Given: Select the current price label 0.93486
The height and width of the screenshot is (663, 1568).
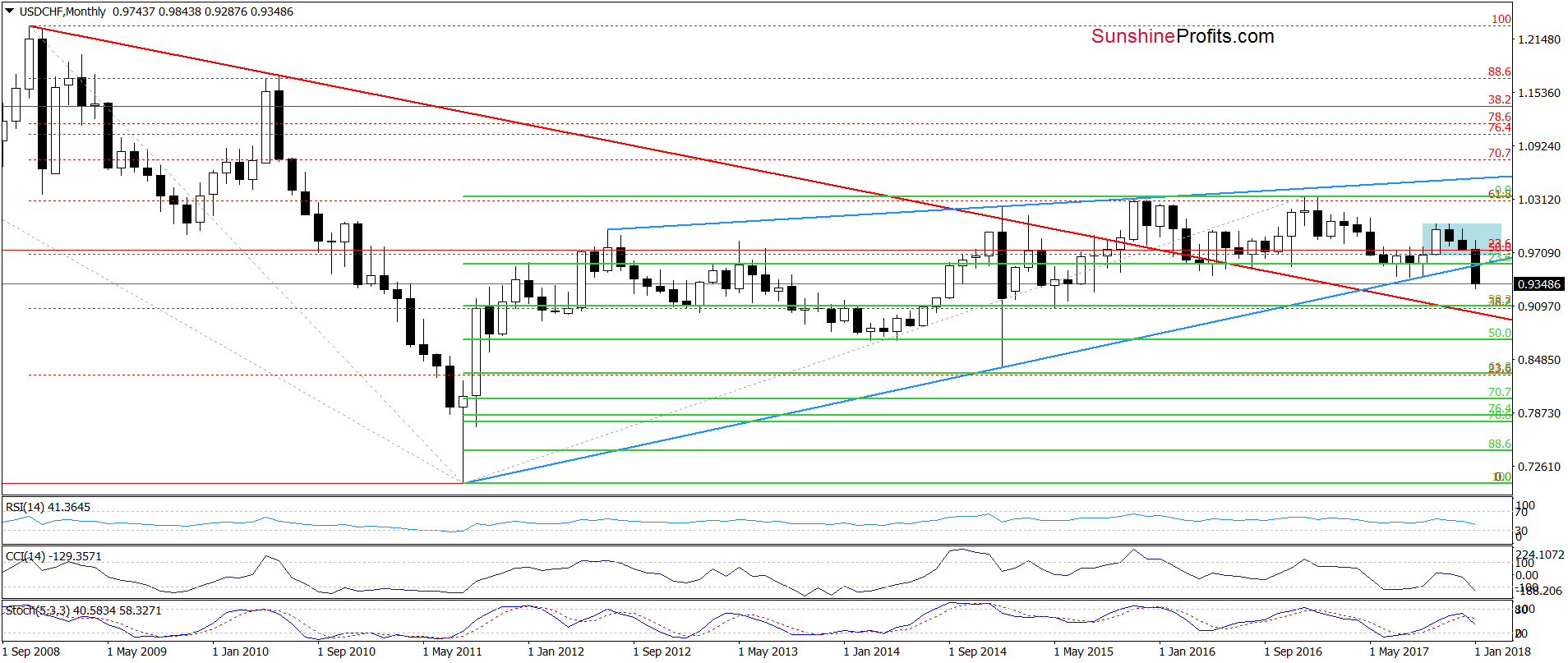Looking at the screenshot, I should click(1539, 284).
